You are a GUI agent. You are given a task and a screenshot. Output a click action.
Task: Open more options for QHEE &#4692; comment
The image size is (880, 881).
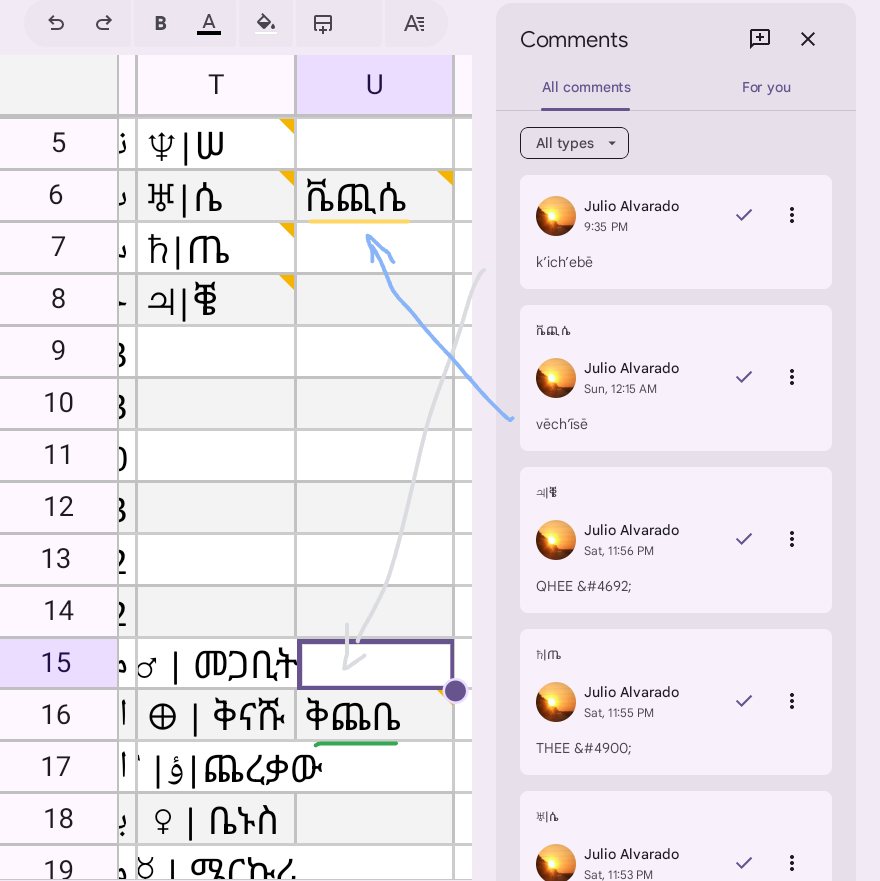point(792,539)
